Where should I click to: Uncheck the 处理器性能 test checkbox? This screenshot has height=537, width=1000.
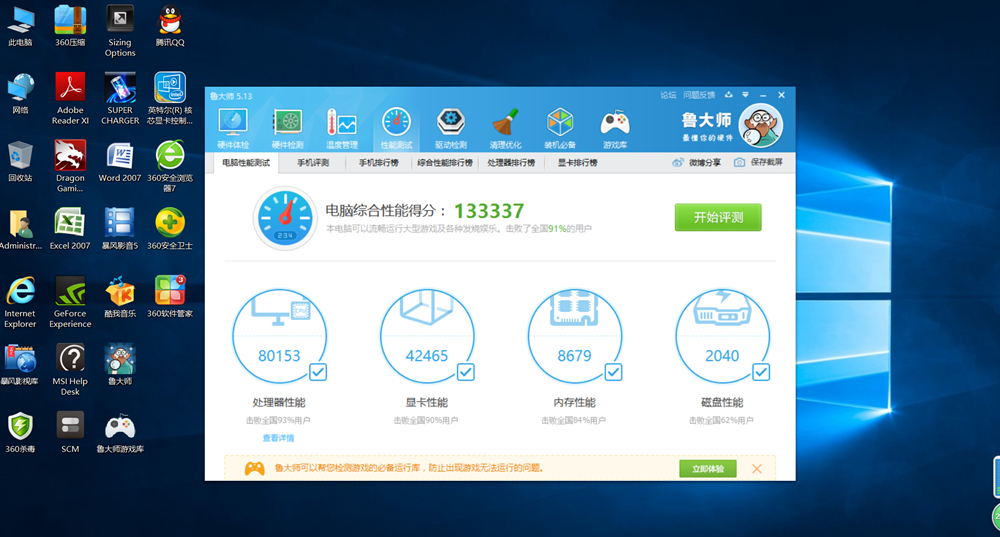pos(318,372)
